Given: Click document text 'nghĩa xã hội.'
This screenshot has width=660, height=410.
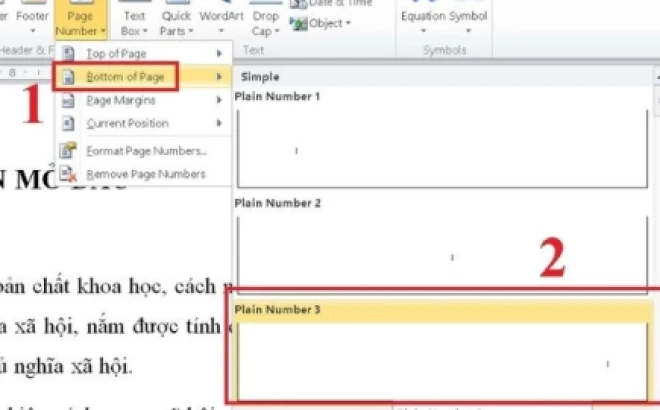Looking at the screenshot, I should pos(73,367).
